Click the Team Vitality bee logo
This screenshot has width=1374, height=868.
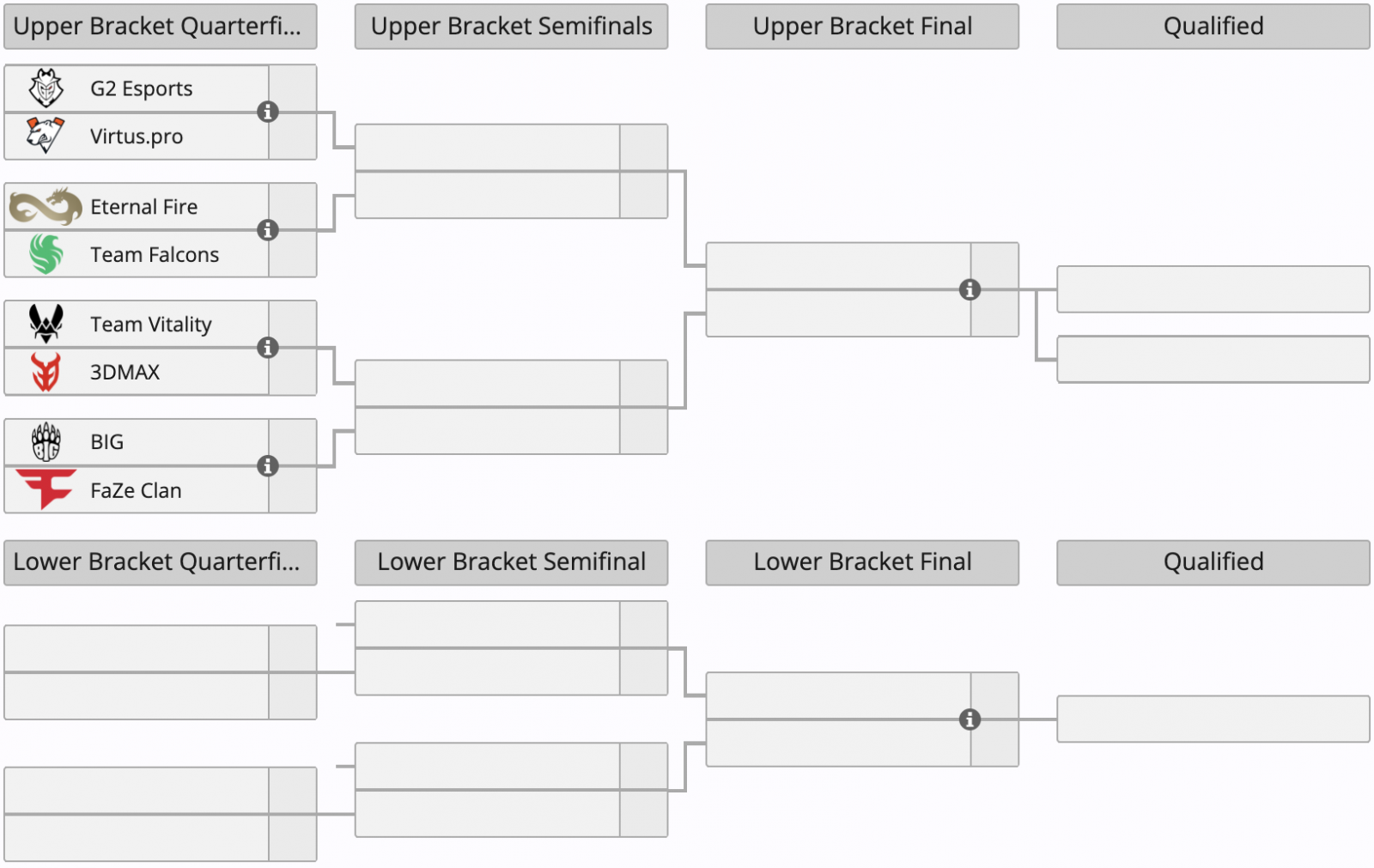tap(46, 324)
